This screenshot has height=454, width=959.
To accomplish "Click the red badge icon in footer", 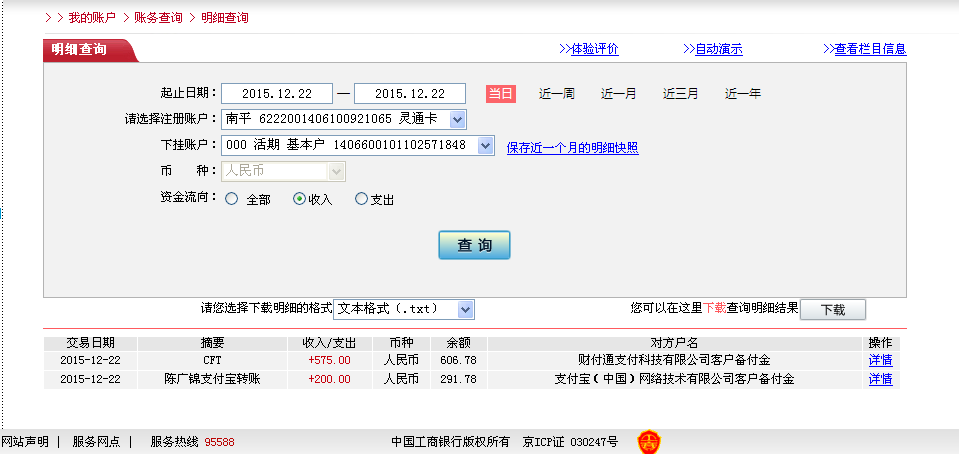I will pyautogui.click(x=649, y=441).
